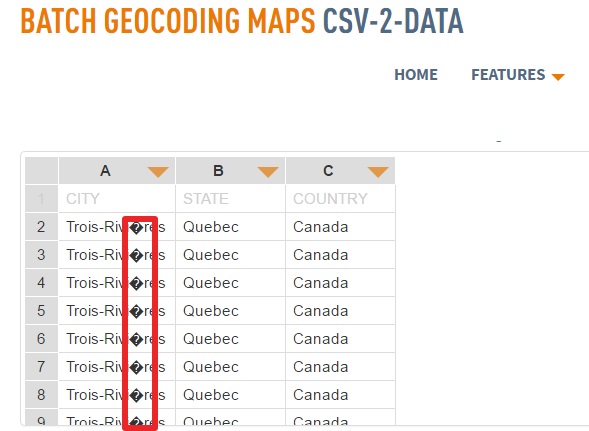
Task: Click the COUNTRY header cell
Action: (340, 199)
